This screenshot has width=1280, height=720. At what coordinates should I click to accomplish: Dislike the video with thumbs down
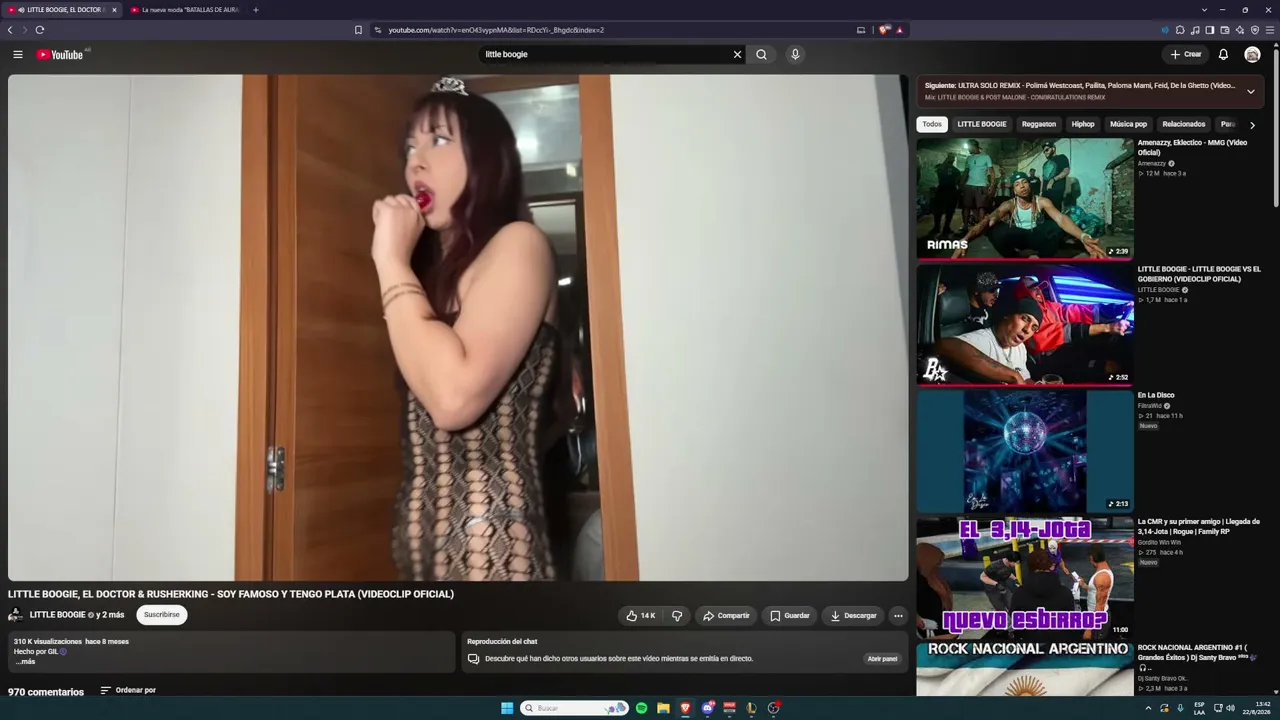[677, 616]
